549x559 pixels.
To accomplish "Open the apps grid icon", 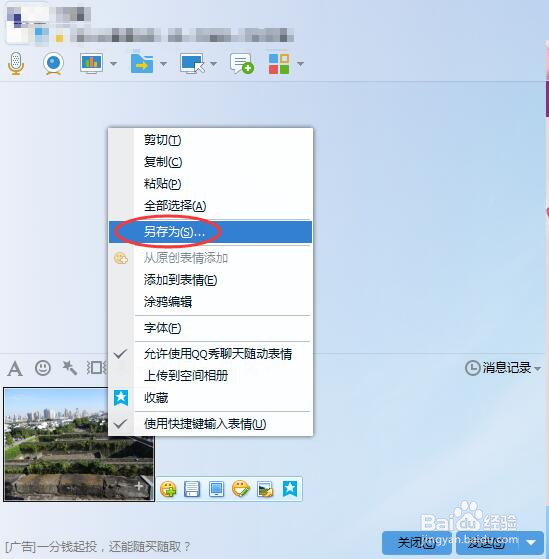I will (279, 63).
